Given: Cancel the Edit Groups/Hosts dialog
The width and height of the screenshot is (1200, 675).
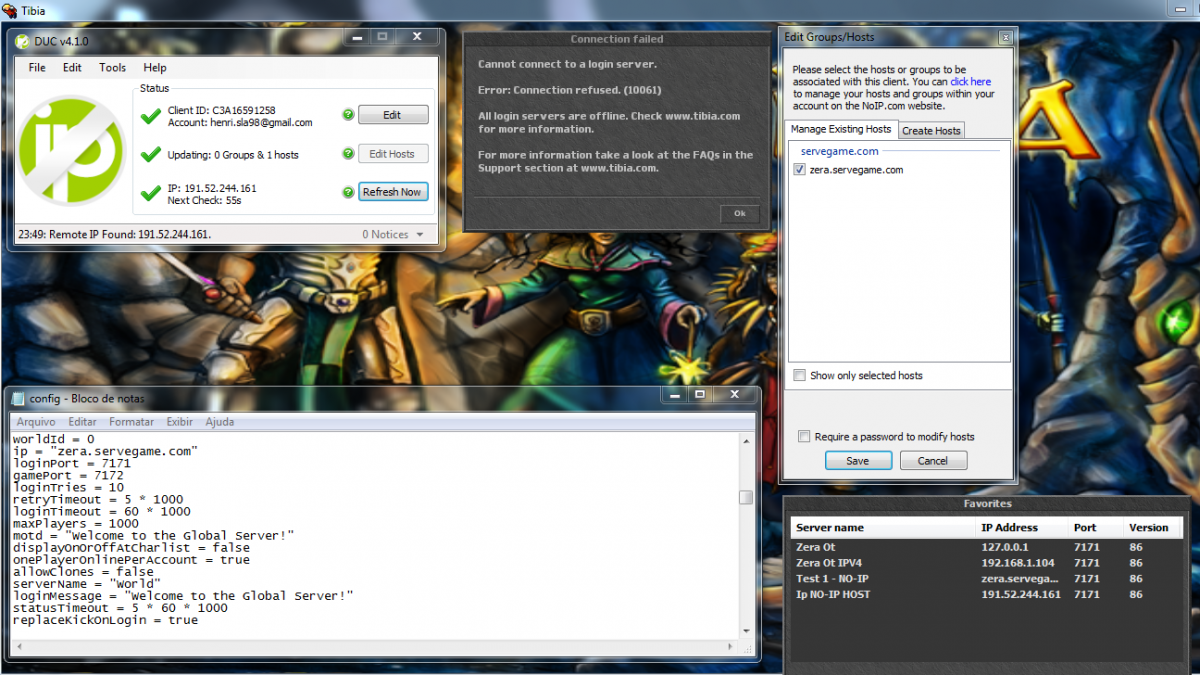Looking at the screenshot, I should pyautogui.click(x=933, y=461).
